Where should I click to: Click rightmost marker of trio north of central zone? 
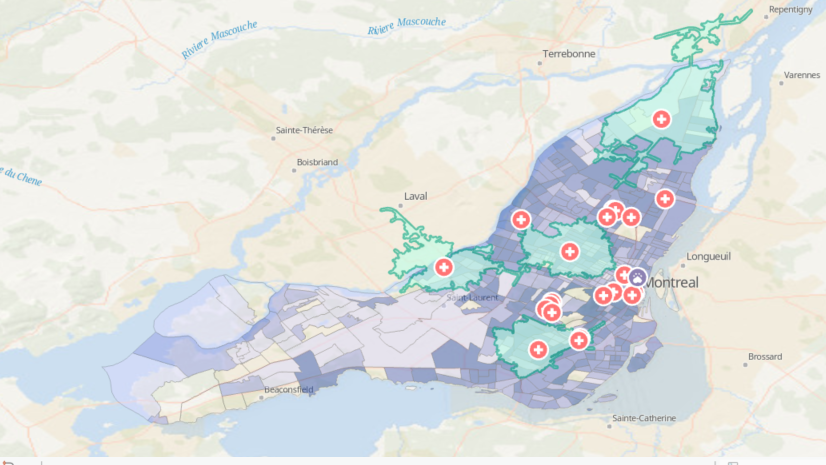tap(631, 217)
